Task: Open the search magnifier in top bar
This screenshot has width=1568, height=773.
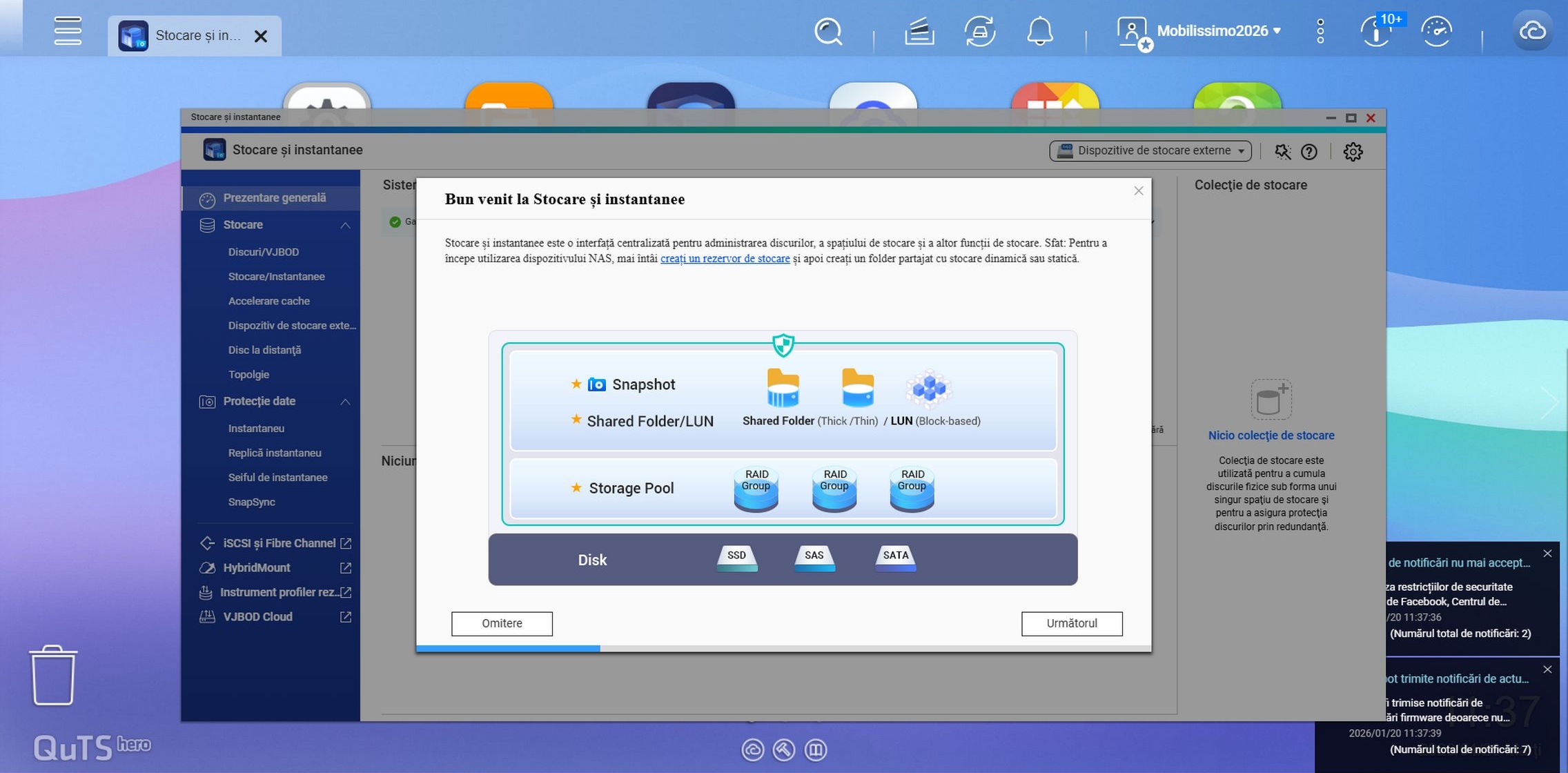Action: [x=827, y=32]
